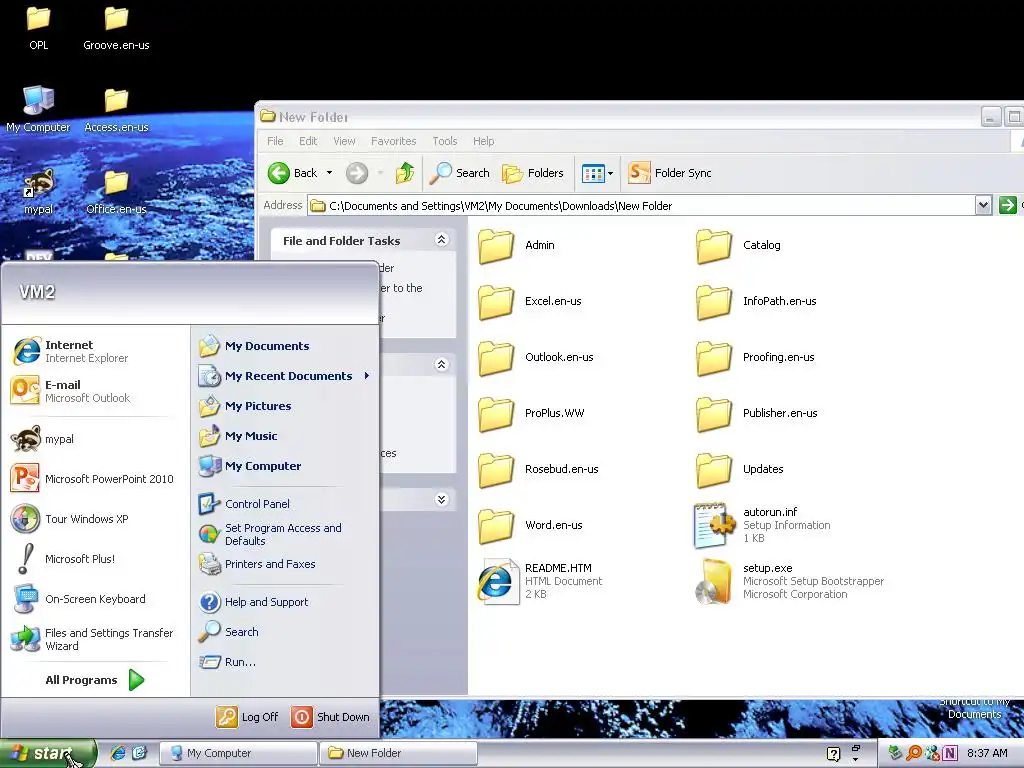Select the InfoPath.en-us folder
The height and width of the screenshot is (768, 1024).
click(x=756, y=302)
